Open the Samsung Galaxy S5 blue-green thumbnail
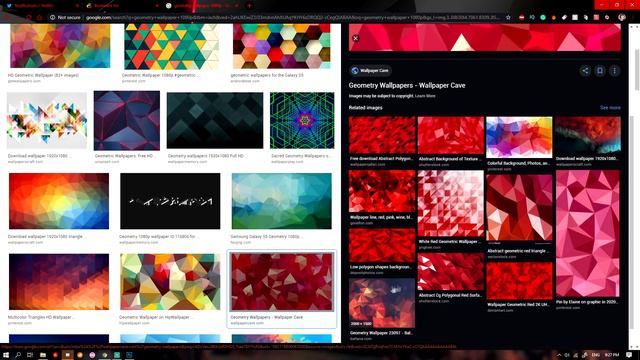 tap(282, 201)
